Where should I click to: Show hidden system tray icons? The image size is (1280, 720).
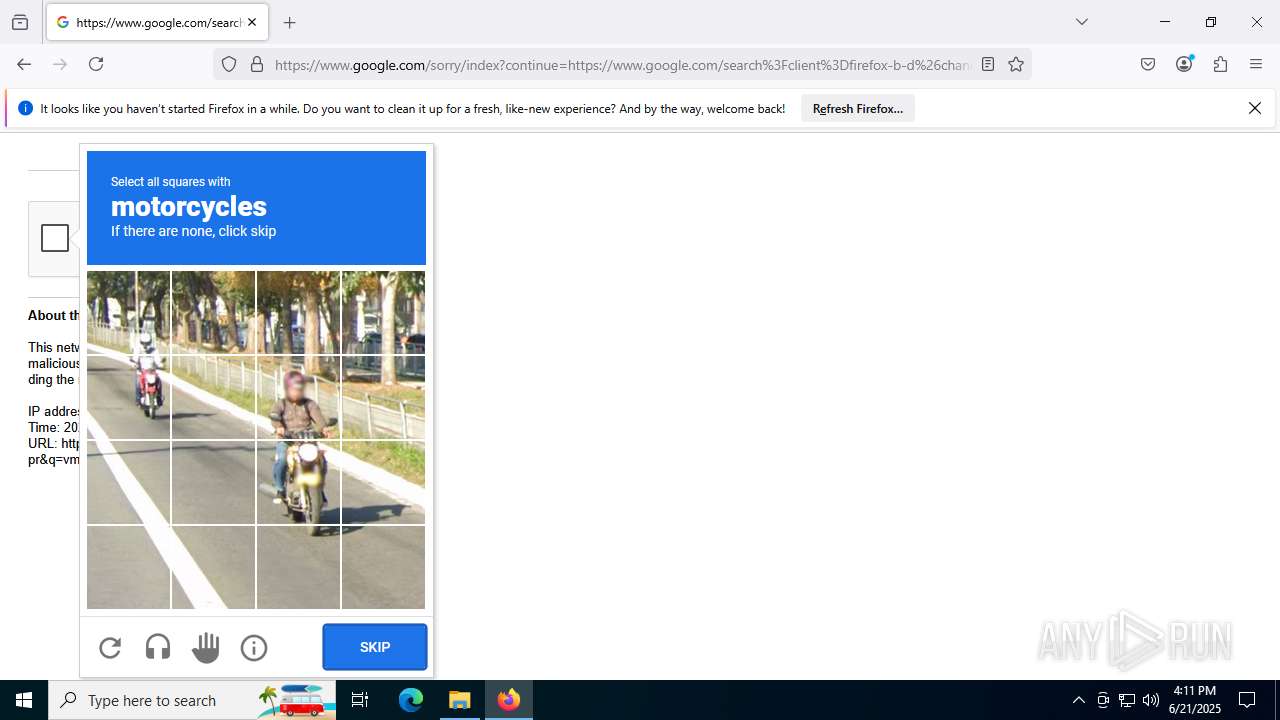click(1078, 700)
